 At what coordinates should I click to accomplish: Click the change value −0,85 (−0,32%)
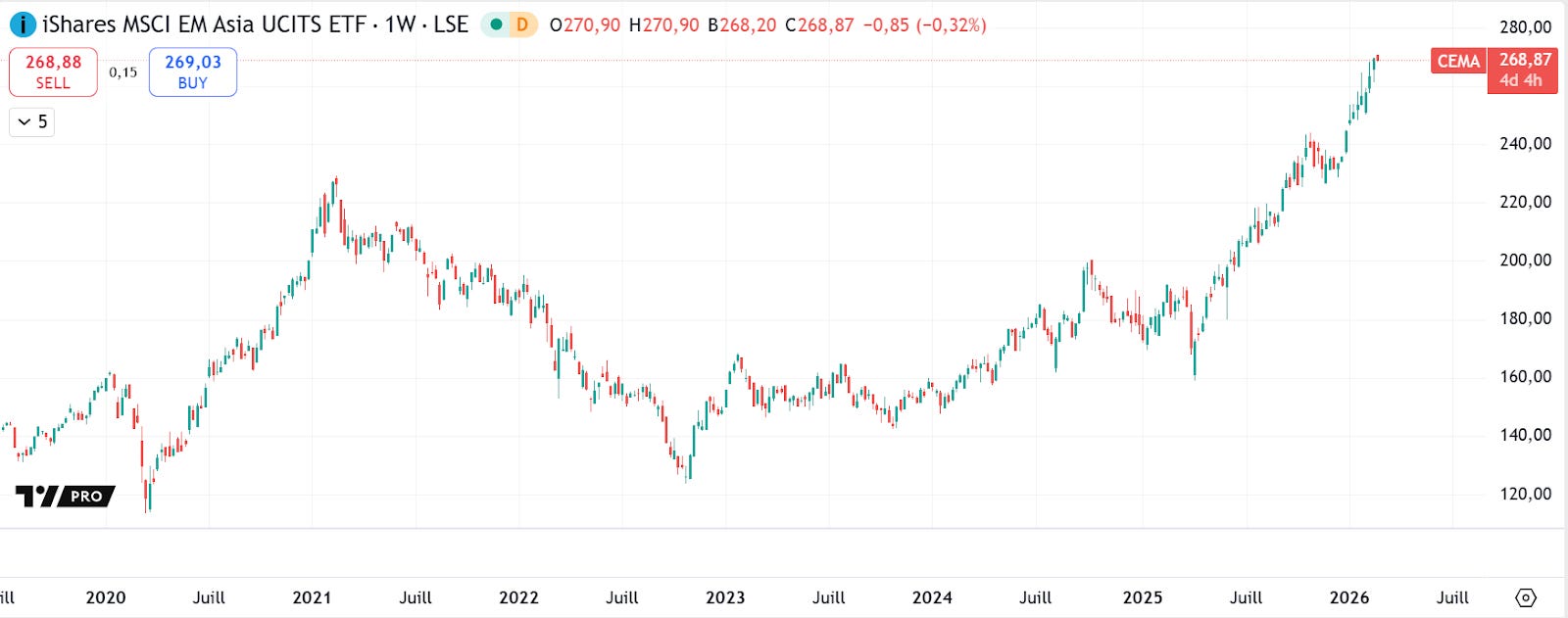point(924,25)
